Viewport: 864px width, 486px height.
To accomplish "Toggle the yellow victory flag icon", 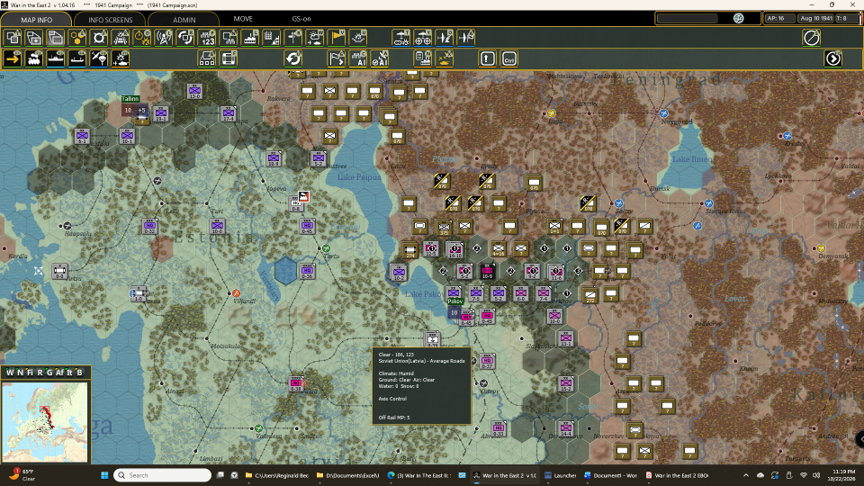I will click(336, 38).
